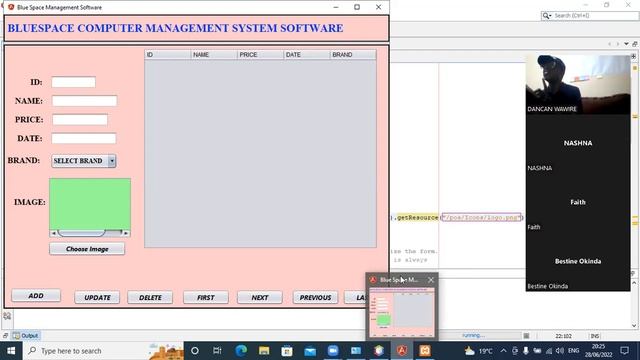This screenshot has height=360, width=640.
Task: Click the horizontal scrollbar thumb under image
Action: click(x=81, y=233)
